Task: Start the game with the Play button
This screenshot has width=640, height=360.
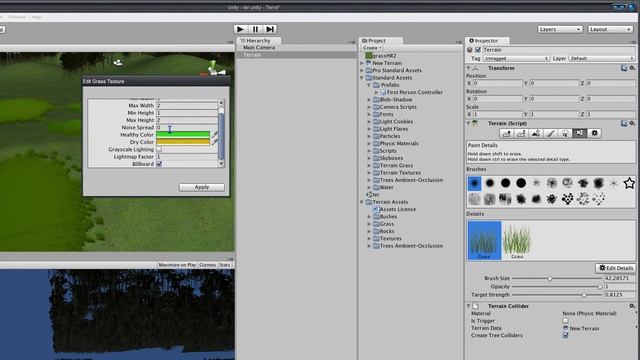Action: (x=240, y=29)
